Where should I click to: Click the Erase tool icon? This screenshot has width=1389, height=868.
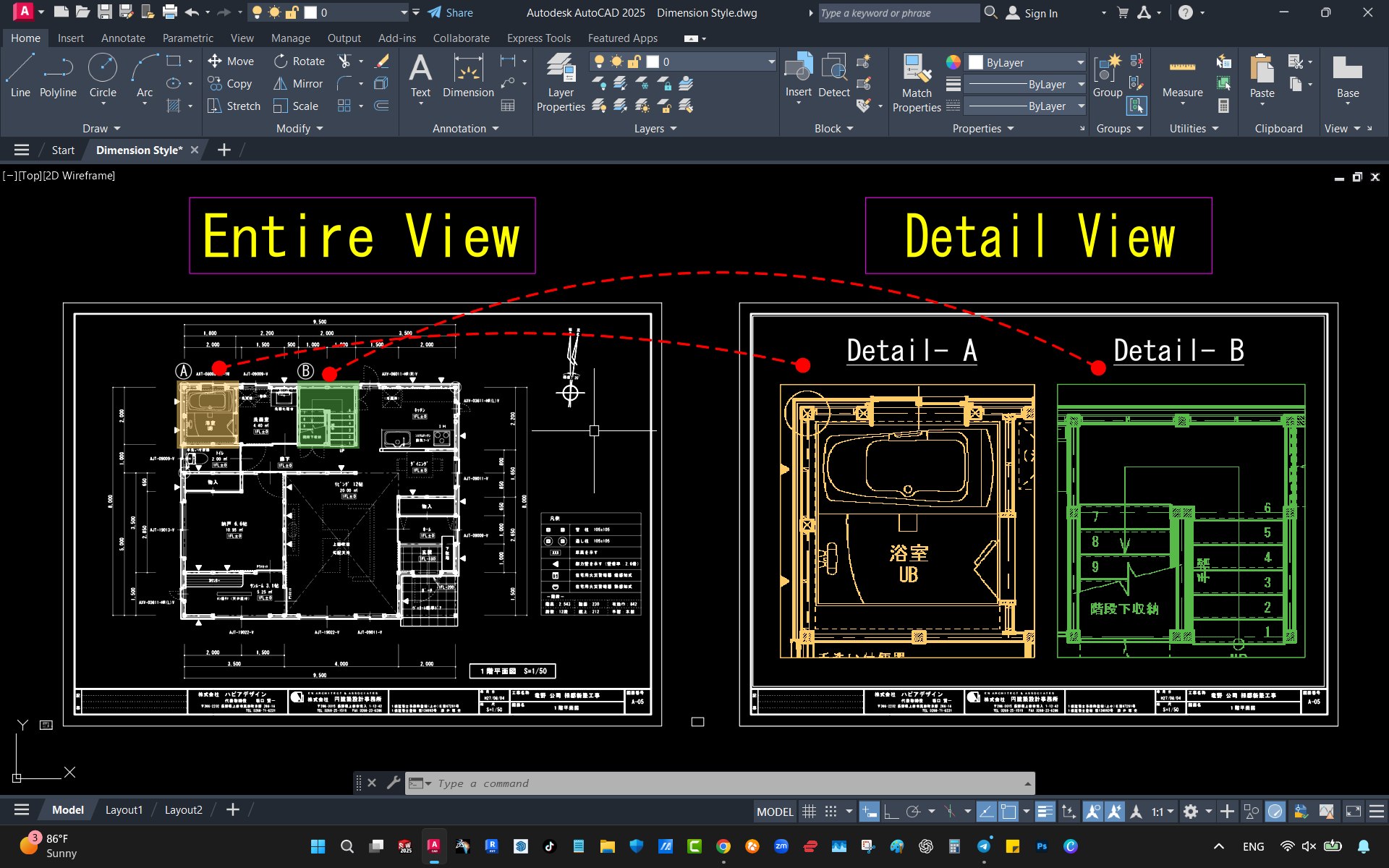point(382,61)
